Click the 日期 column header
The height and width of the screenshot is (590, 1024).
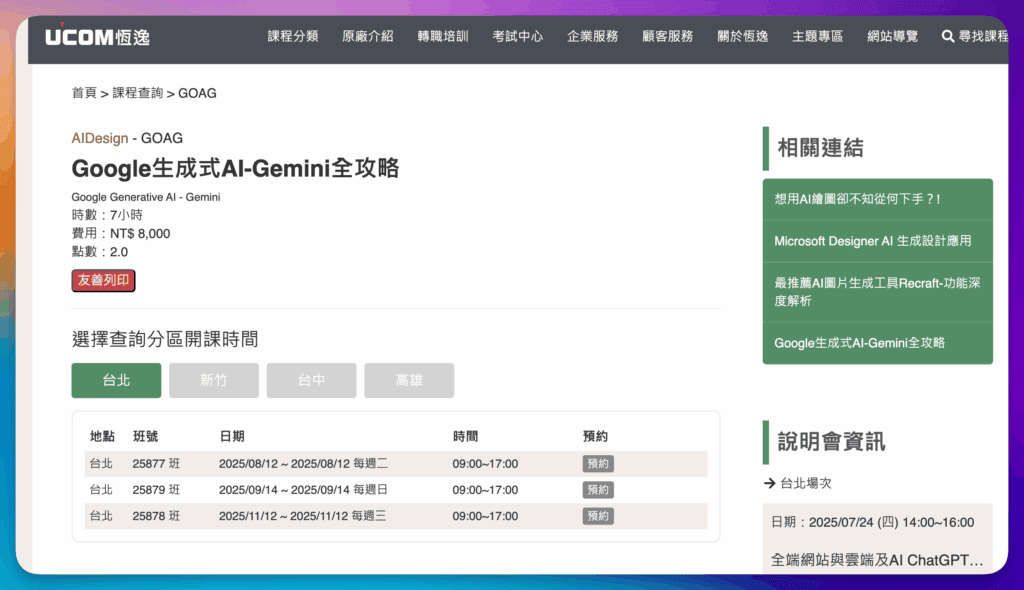click(x=232, y=436)
